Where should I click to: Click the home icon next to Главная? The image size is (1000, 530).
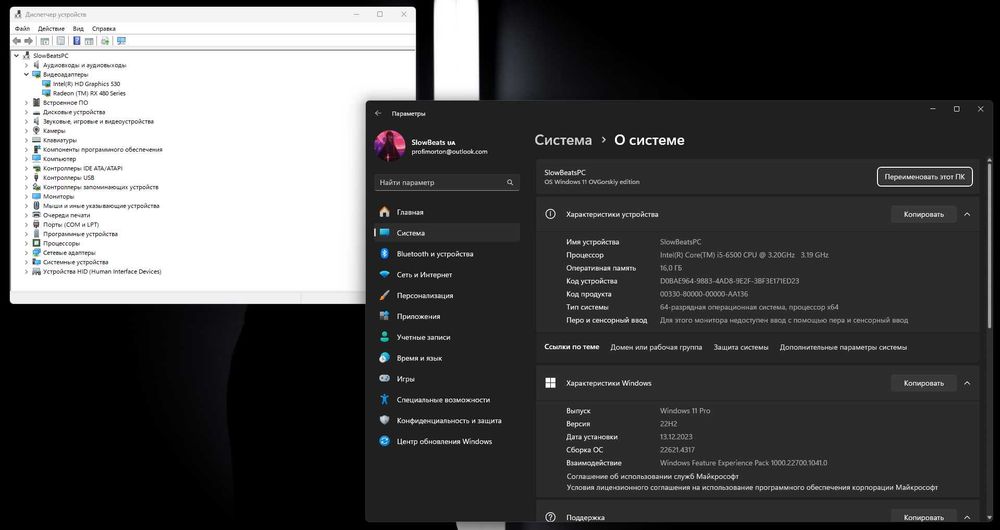pos(384,212)
